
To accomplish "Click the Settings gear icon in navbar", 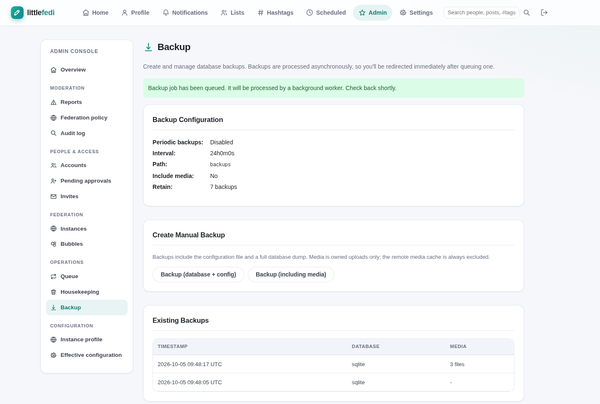I will 403,13.
